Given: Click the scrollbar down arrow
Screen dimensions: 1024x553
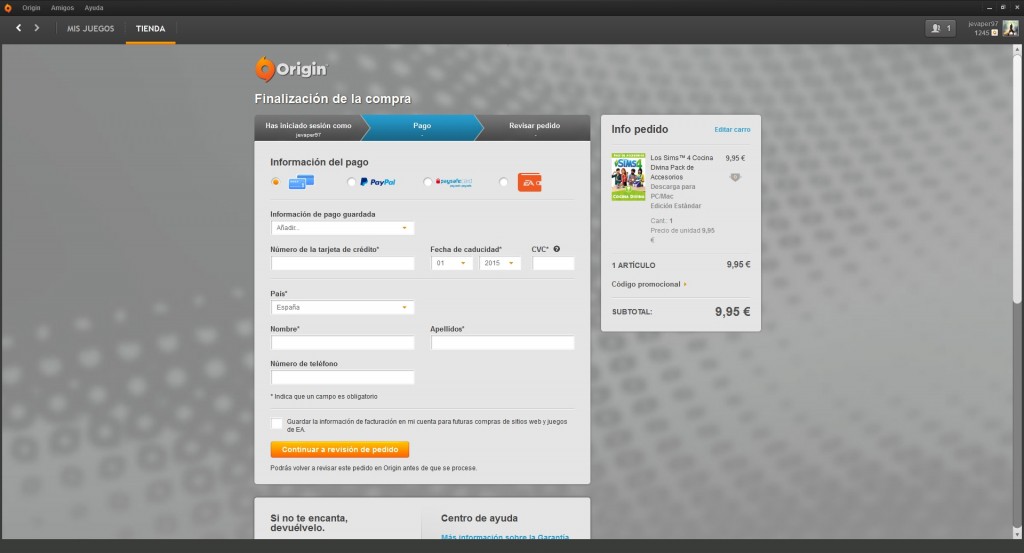Looking at the screenshot, I should click(1016, 533).
